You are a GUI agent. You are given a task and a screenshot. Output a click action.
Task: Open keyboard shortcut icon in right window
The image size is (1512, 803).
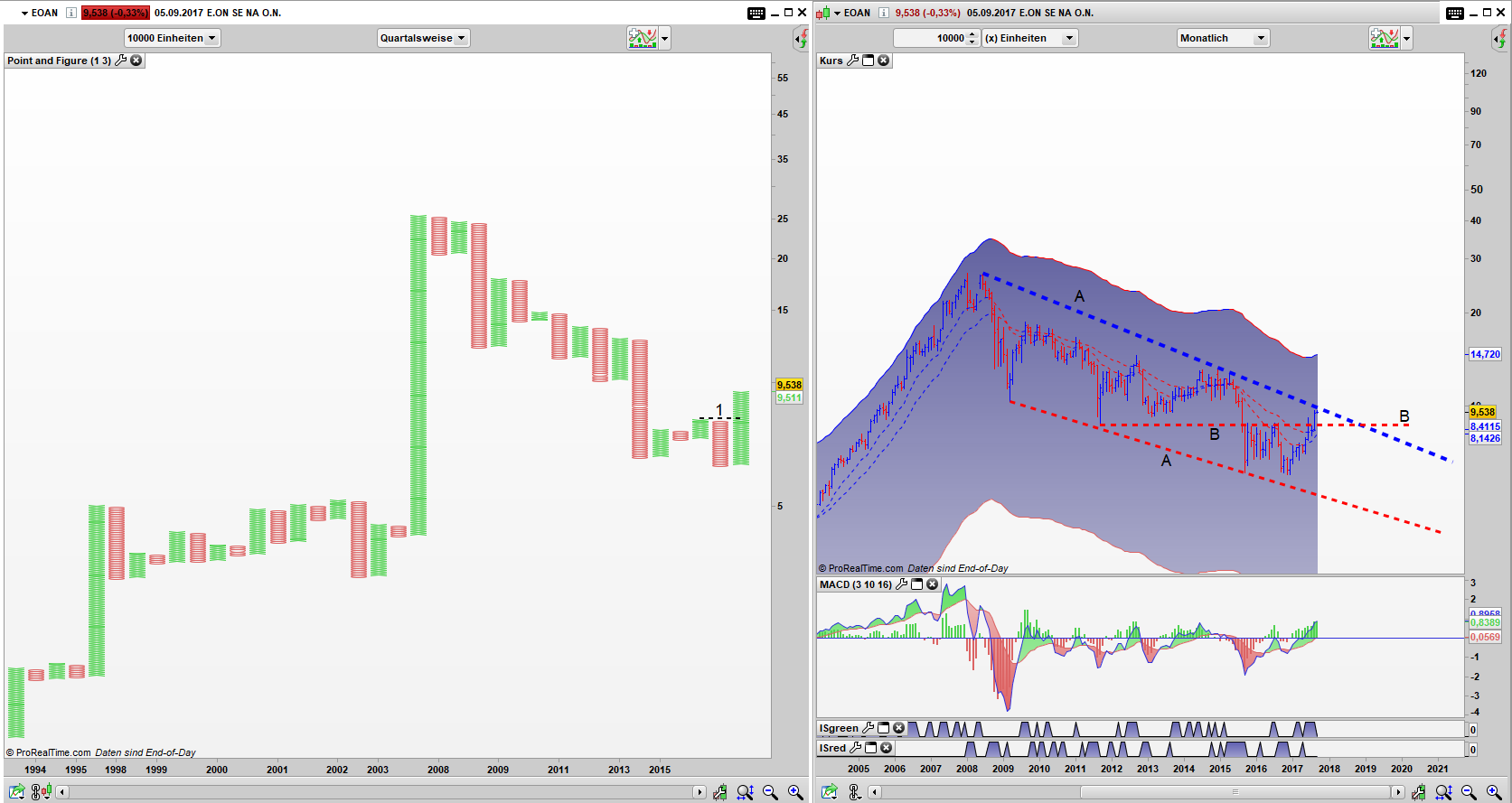(1455, 13)
